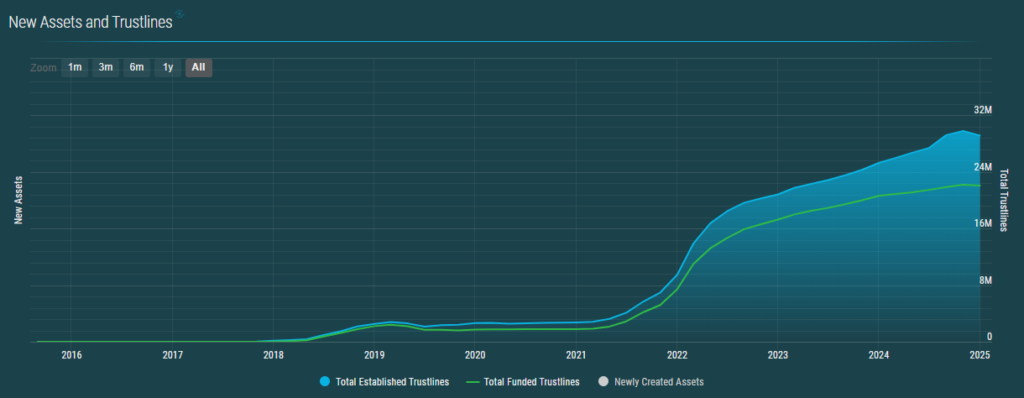Select the All zoom range
This screenshot has height=398, width=1024.
pos(199,67)
